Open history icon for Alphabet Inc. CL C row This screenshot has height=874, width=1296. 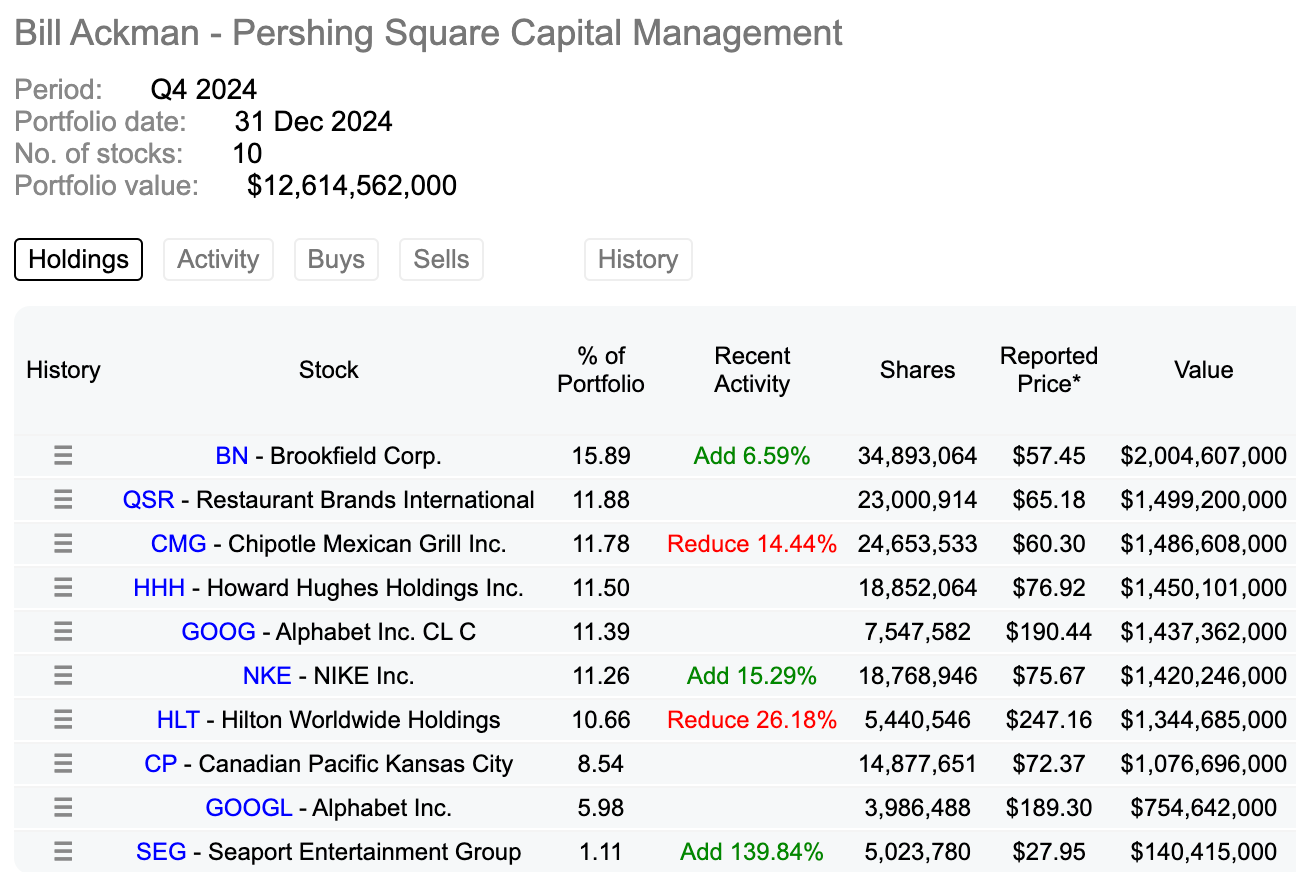coord(63,632)
